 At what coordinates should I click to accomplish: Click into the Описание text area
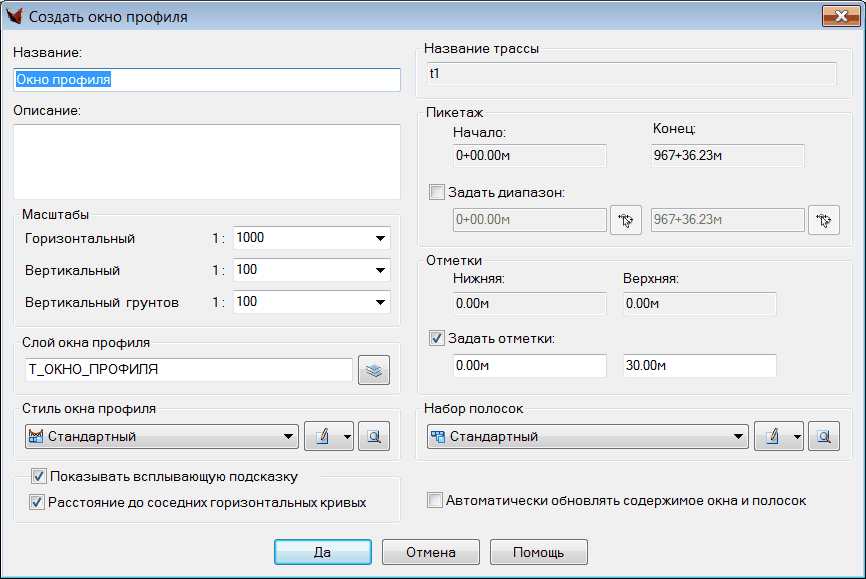coord(206,161)
